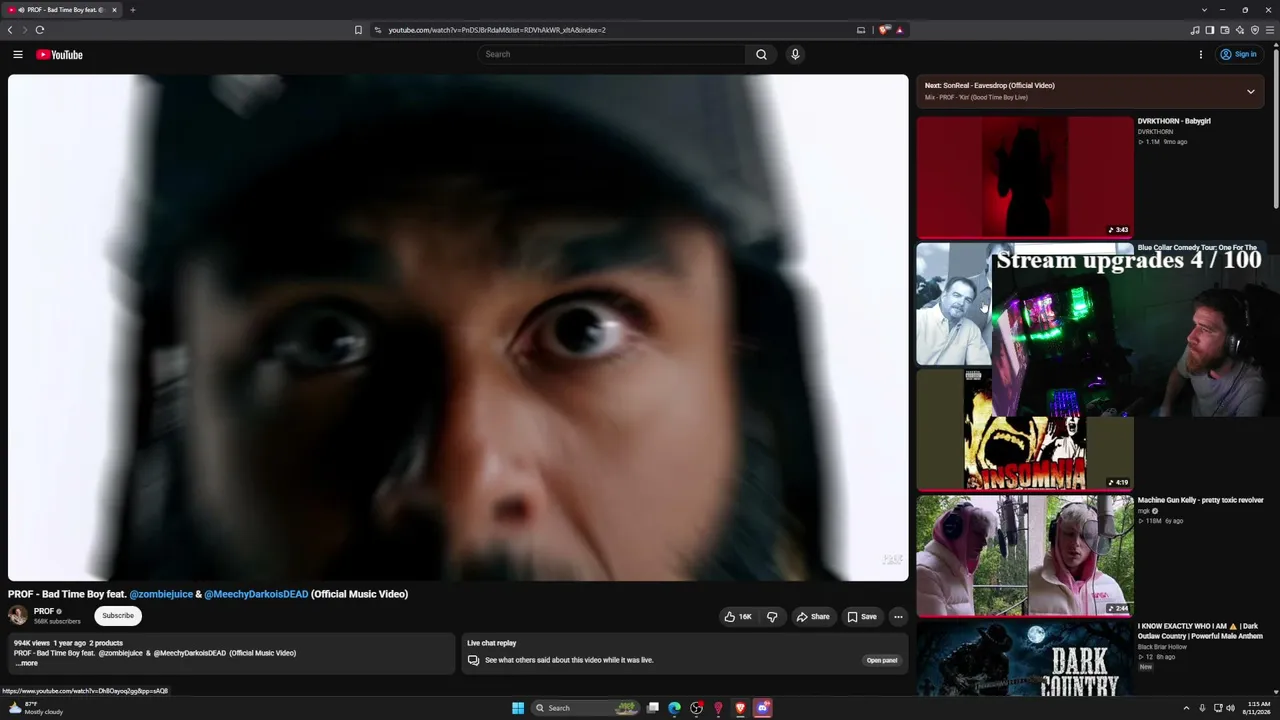Open Brave Shields lion icon

884,30
